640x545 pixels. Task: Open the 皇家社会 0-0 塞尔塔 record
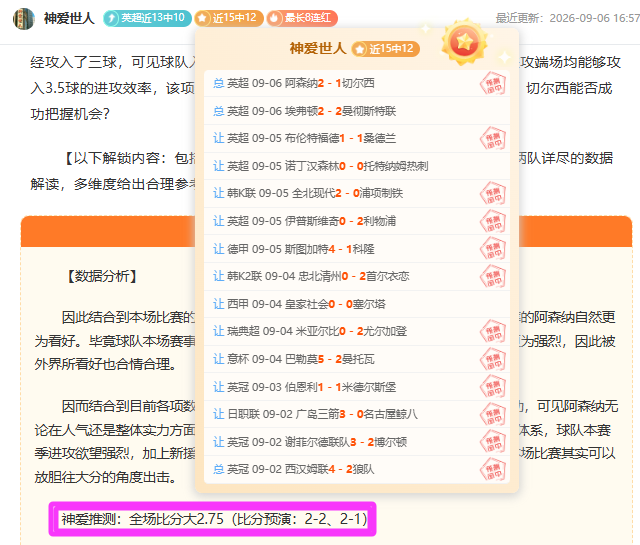[x=357, y=304]
